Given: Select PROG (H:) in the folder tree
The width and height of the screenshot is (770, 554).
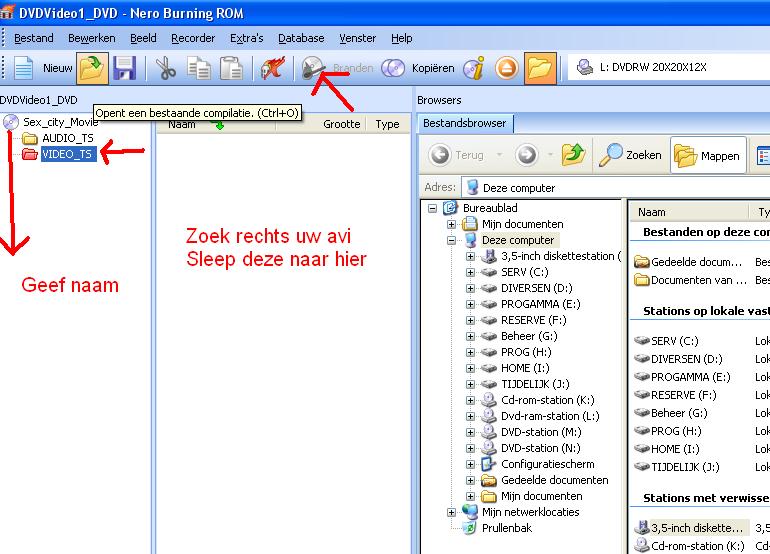Looking at the screenshot, I should click(x=526, y=352).
